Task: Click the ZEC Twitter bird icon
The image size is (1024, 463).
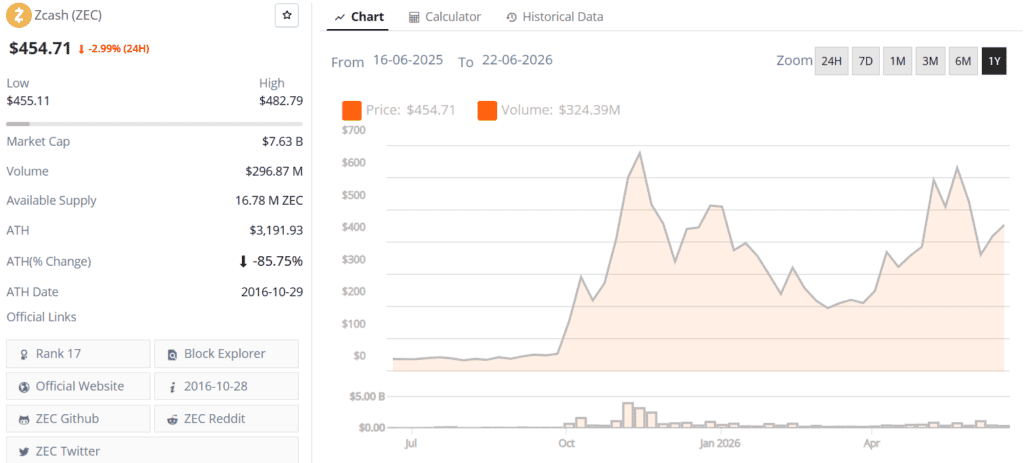Action: 24,451
